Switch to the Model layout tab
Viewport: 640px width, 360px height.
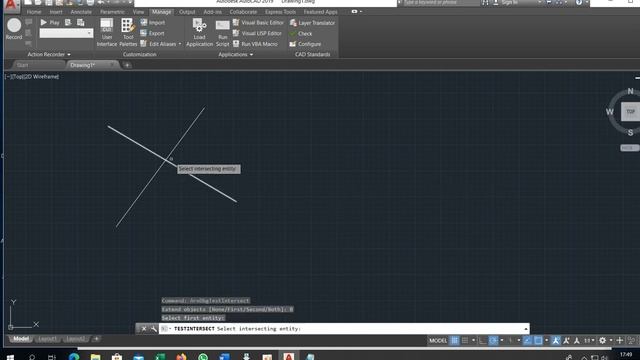(x=21, y=339)
